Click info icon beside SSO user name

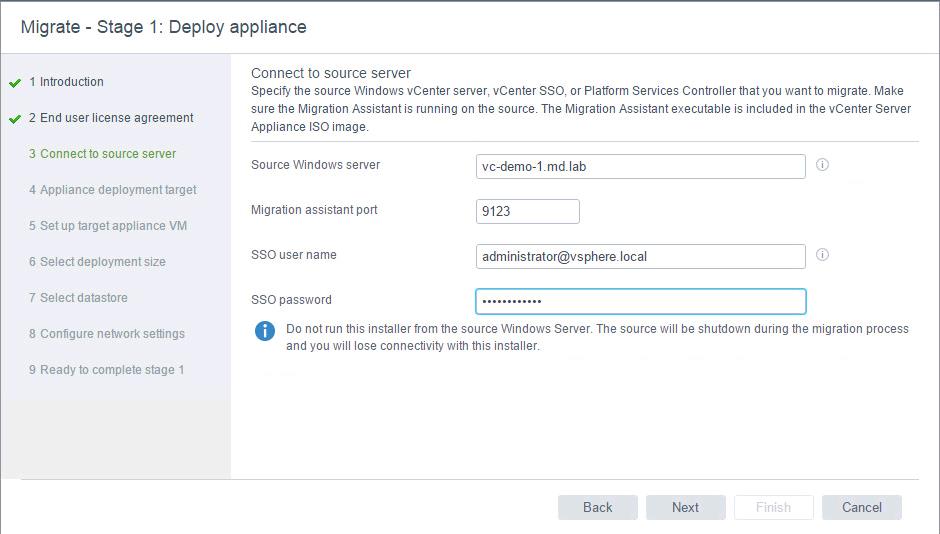coord(822,255)
